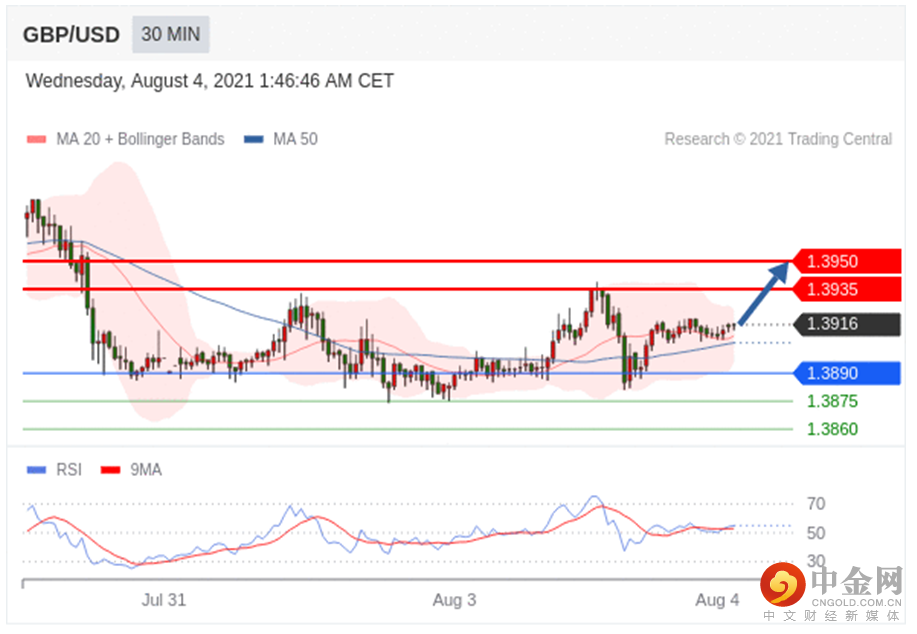Click the blue RSI legend swatch
This screenshot has width=917, height=634.
click(x=36, y=470)
